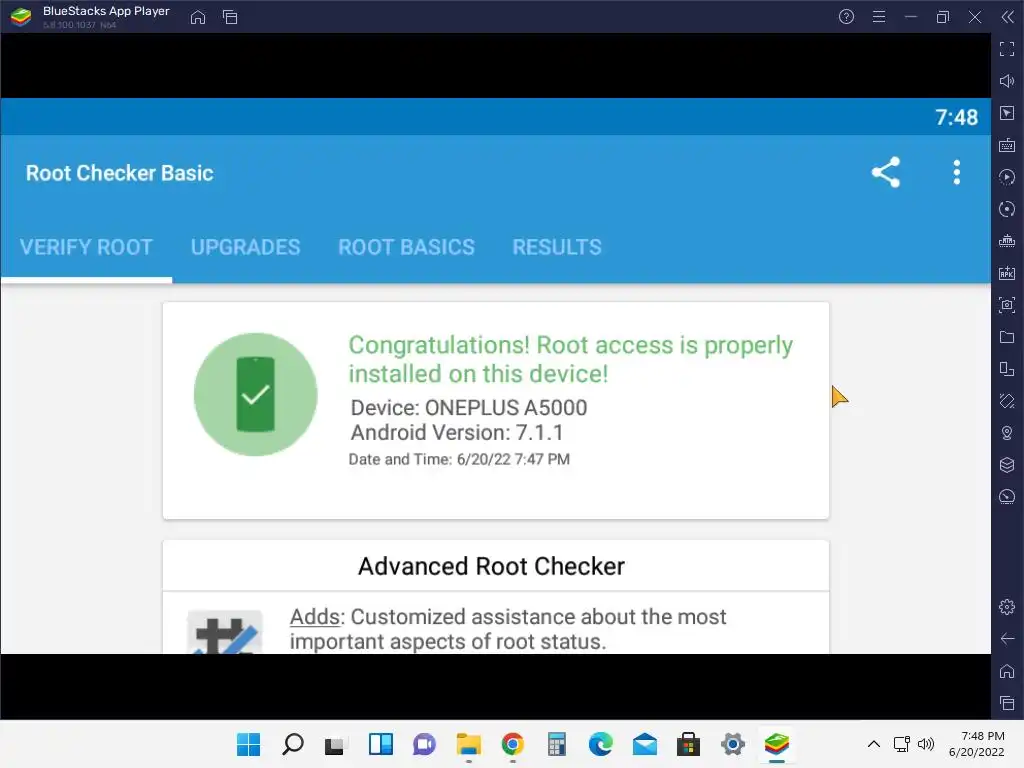This screenshot has height=768, width=1024.
Task: Launch Chrome from the taskbar
Action: 513,744
